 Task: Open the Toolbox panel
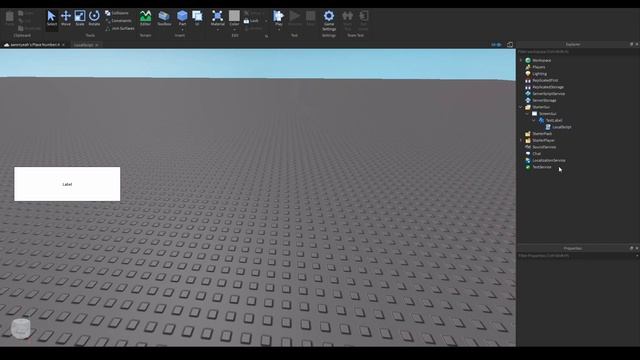(164, 18)
